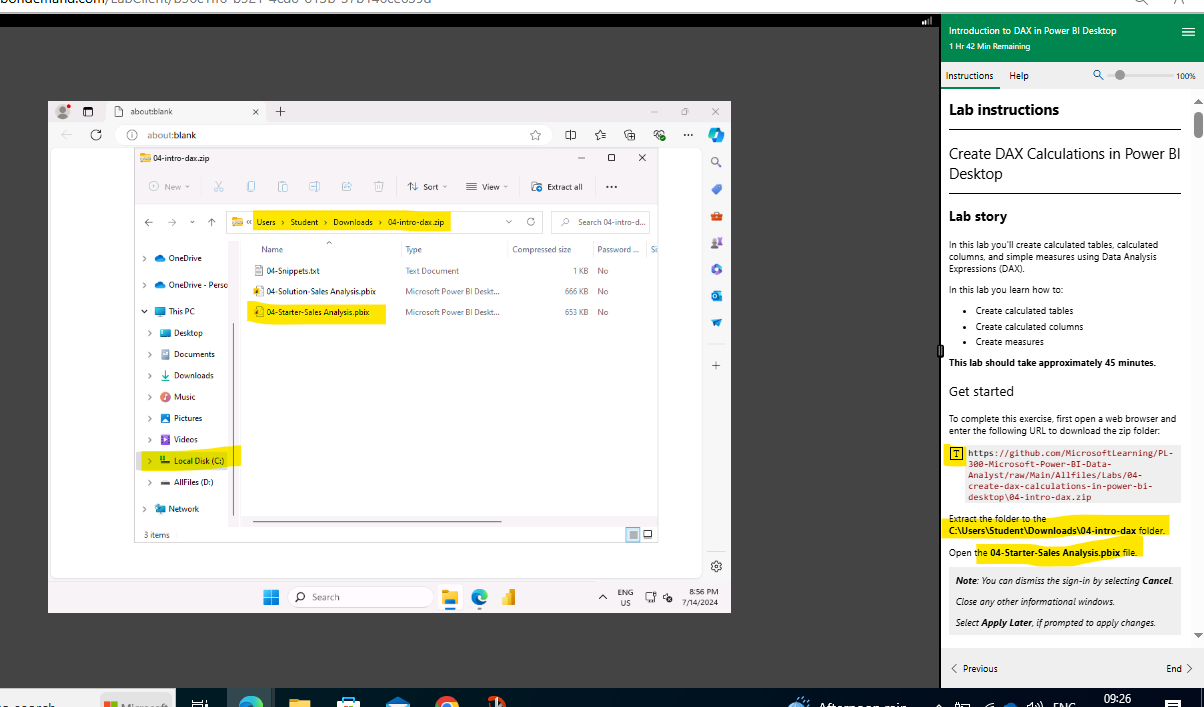The width and height of the screenshot is (1204, 707).
Task: Click the magnifier icon beside the zoom slider
Action: point(1098,75)
